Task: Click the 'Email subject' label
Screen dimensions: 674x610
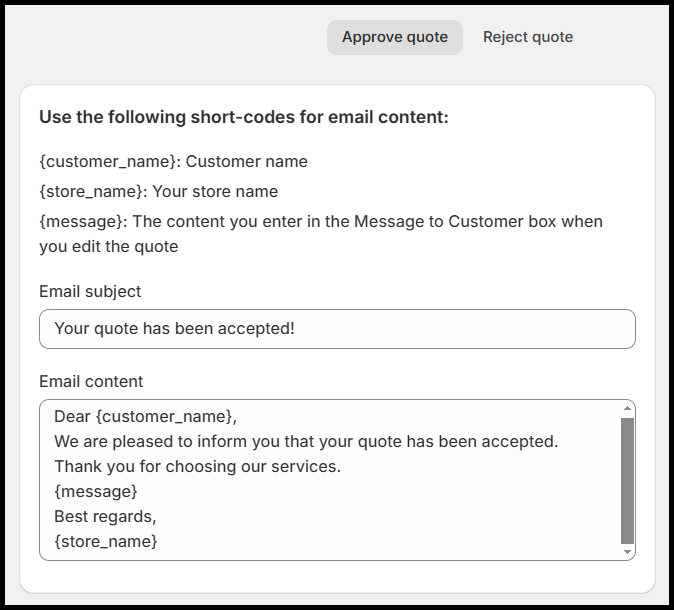Action: point(90,291)
